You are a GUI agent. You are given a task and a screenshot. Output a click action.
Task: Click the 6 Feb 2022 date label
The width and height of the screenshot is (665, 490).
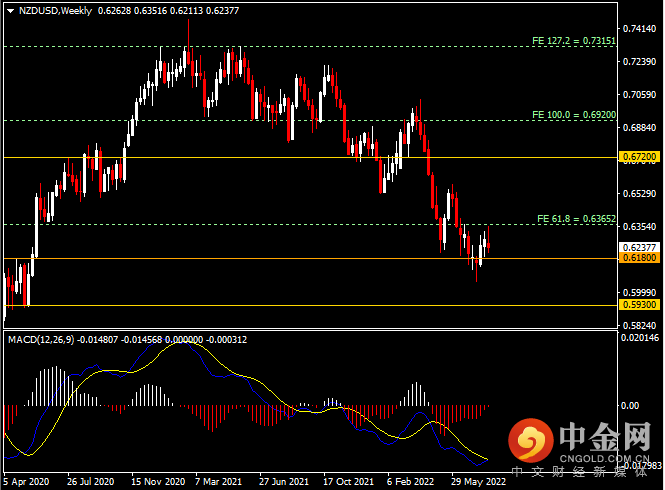pyautogui.click(x=410, y=482)
